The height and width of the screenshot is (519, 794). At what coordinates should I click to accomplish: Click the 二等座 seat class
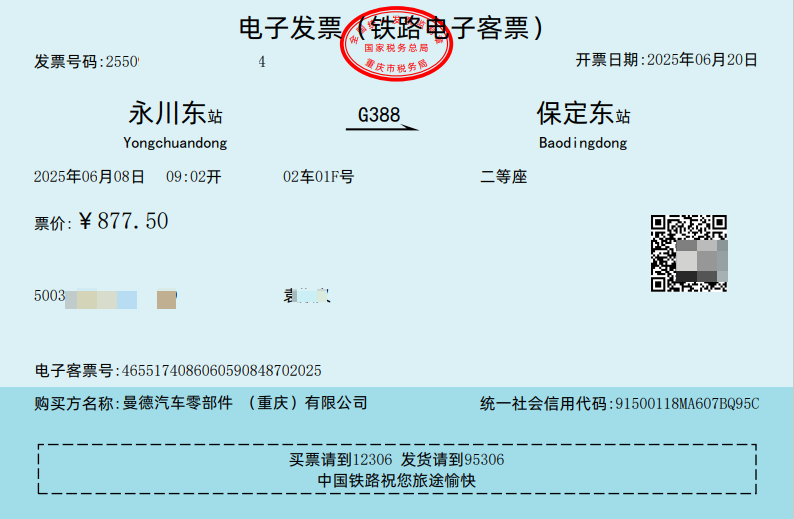coord(504,177)
